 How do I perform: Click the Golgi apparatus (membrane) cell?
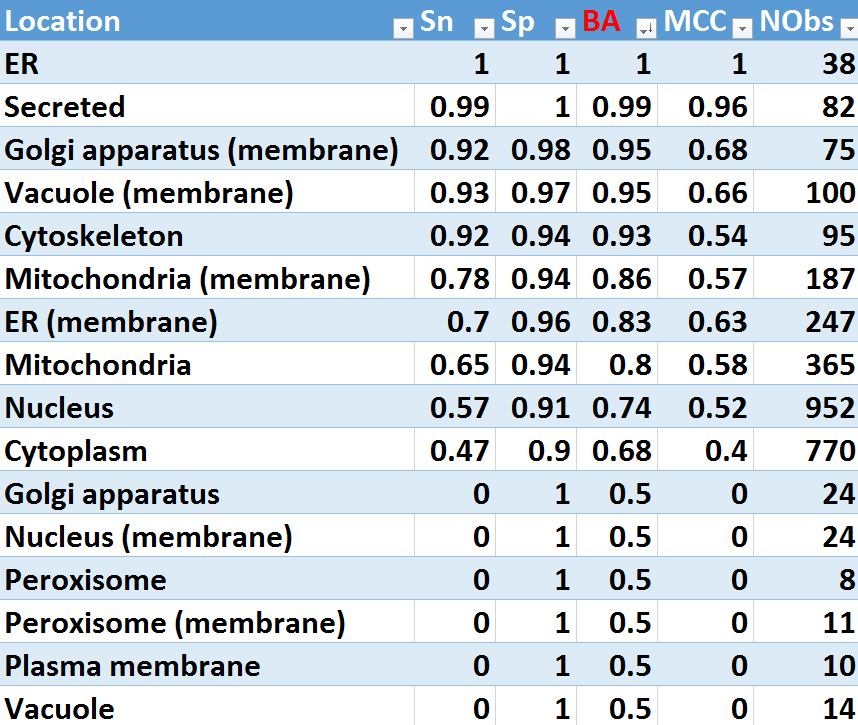click(202, 150)
